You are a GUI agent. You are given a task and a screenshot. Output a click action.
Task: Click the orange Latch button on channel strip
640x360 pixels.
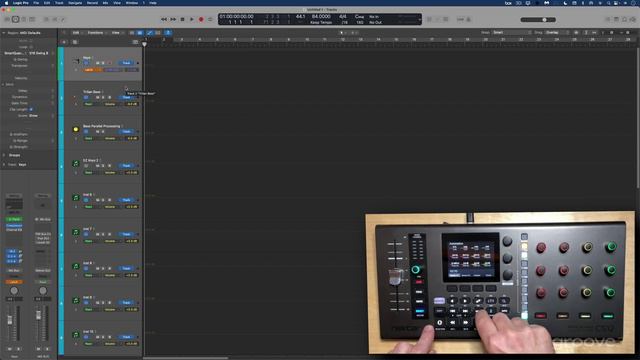point(14,282)
